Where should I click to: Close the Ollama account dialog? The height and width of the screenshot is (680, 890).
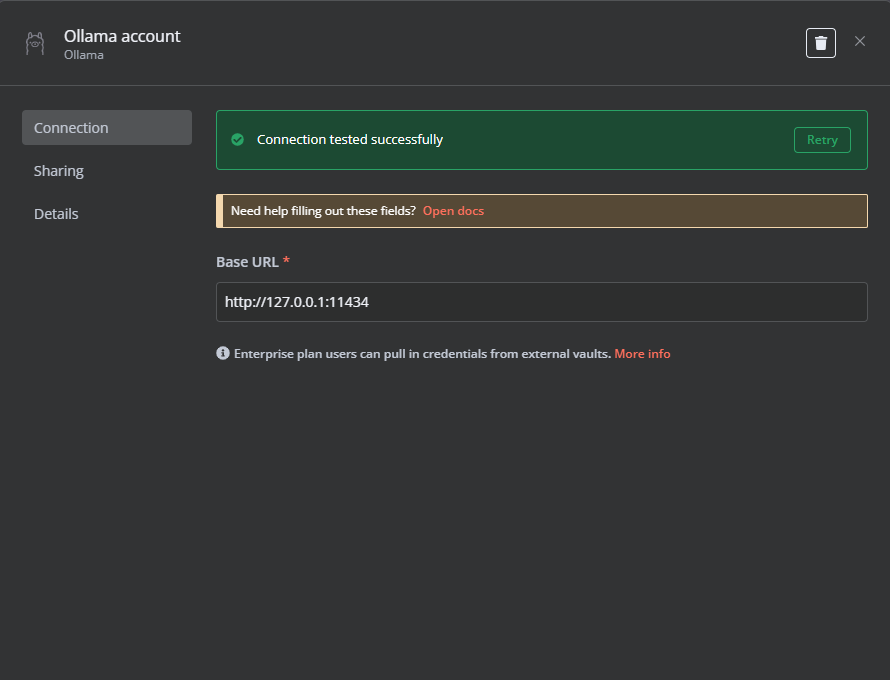tap(860, 41)
